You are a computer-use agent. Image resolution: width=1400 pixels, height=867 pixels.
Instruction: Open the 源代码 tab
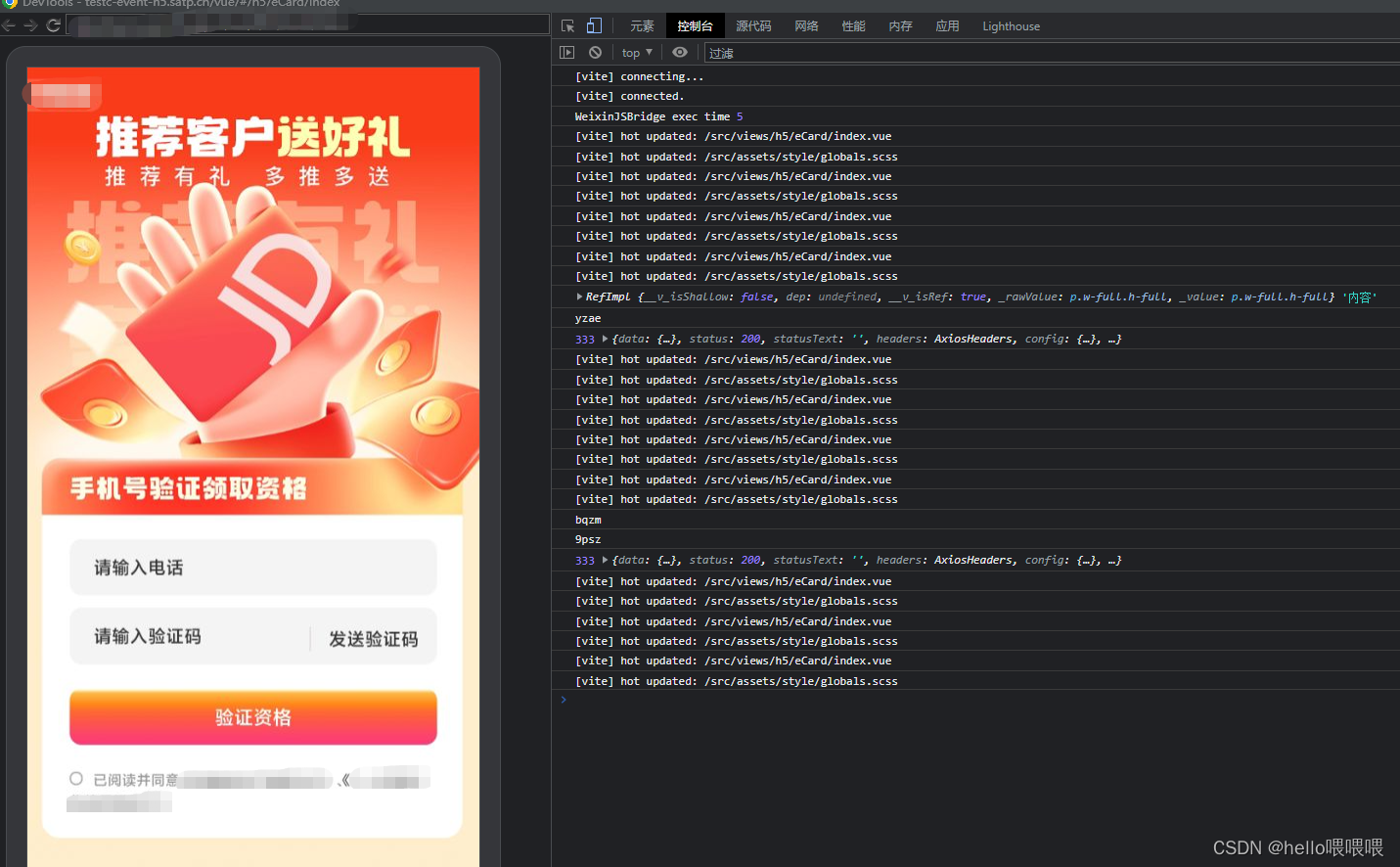click(x=753, y=26)
